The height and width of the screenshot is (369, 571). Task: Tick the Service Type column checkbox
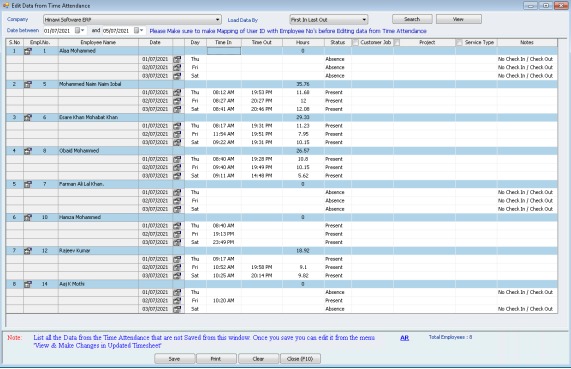(x=459, y=43)
